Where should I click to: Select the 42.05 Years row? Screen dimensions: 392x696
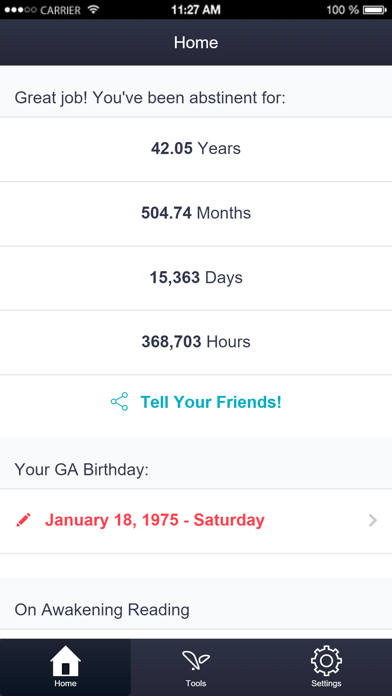[x=196, y=149]
